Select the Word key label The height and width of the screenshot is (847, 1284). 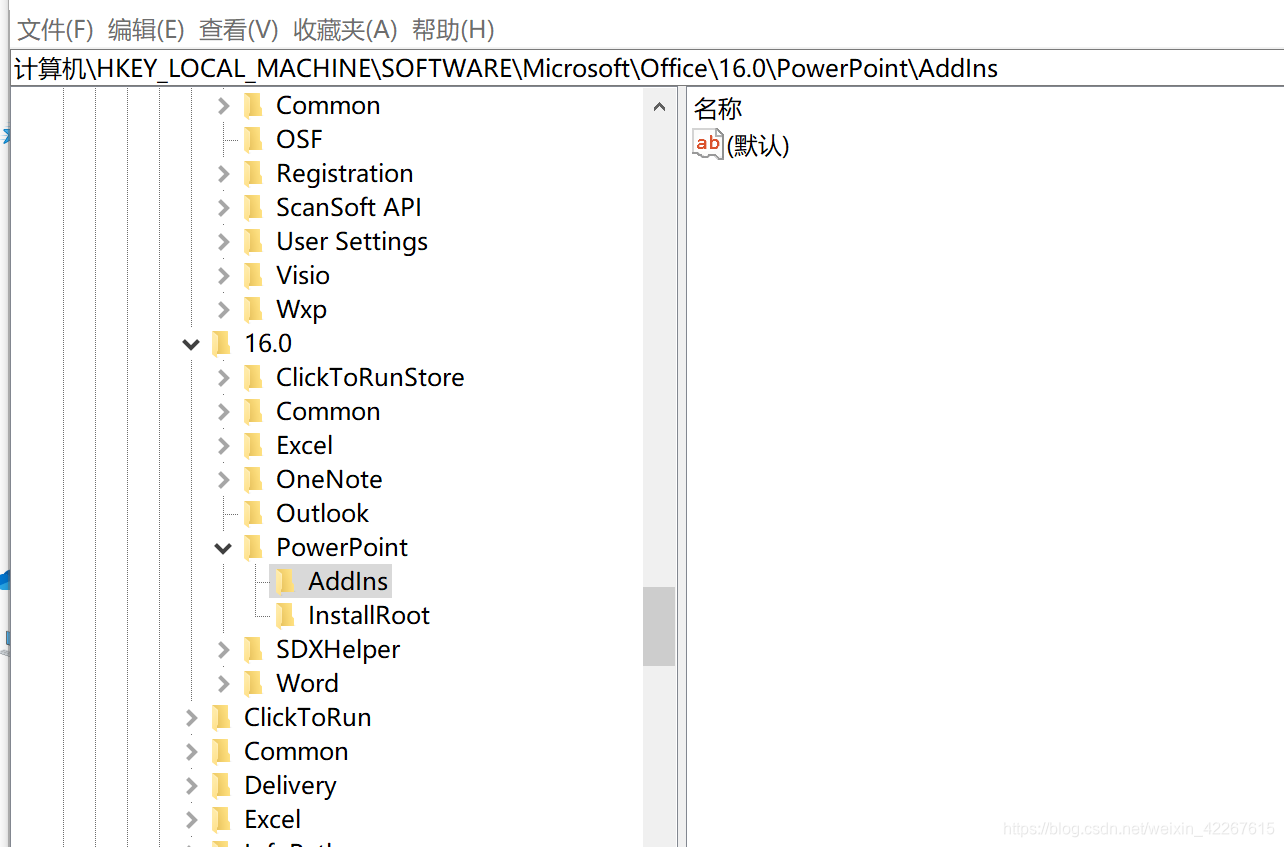pyautogui.click(x=307, y=683)
